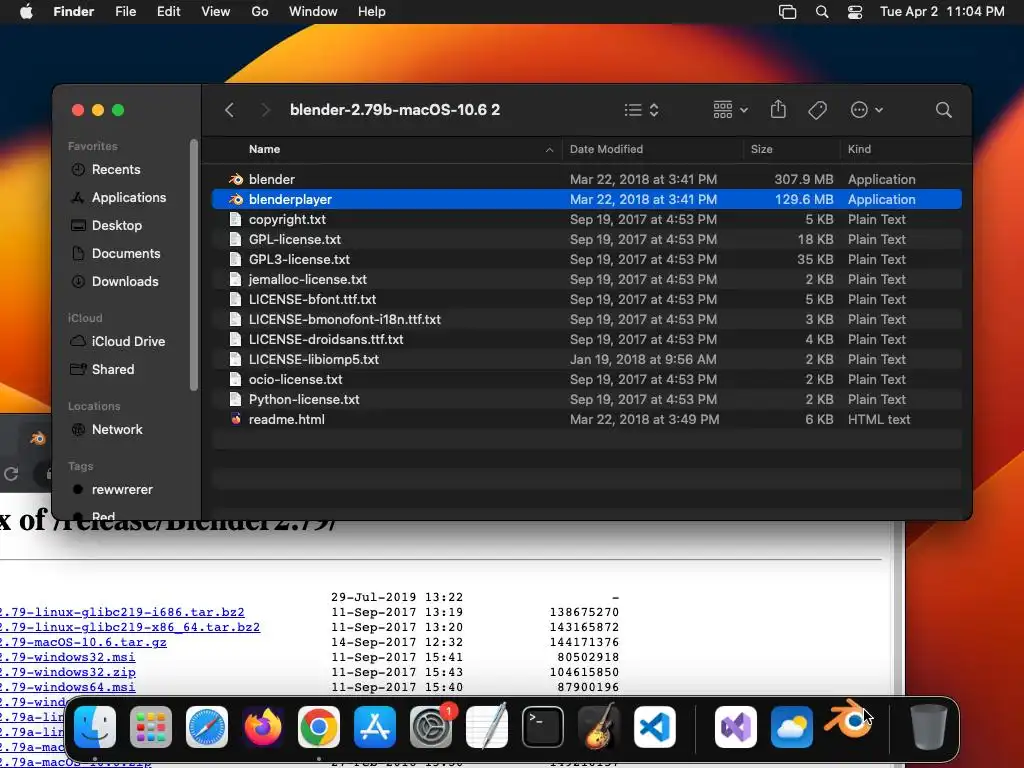Open the Weather app in the Dock
Viewport: 1024px width, 768px height.
click(x=792, y=727)
